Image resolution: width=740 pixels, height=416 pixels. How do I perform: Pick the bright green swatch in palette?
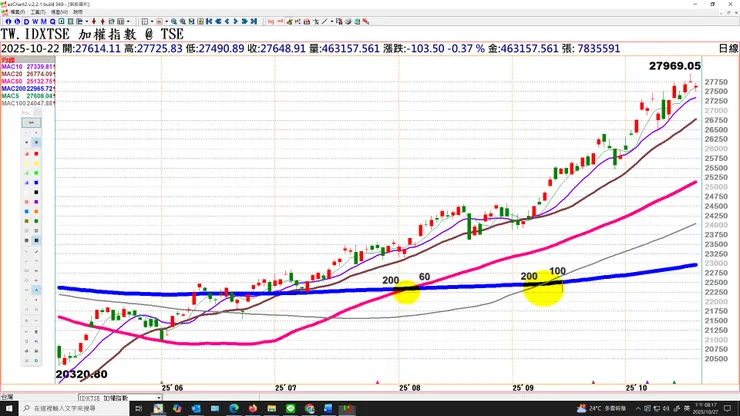pyautogui.click(x=36, y=173)
